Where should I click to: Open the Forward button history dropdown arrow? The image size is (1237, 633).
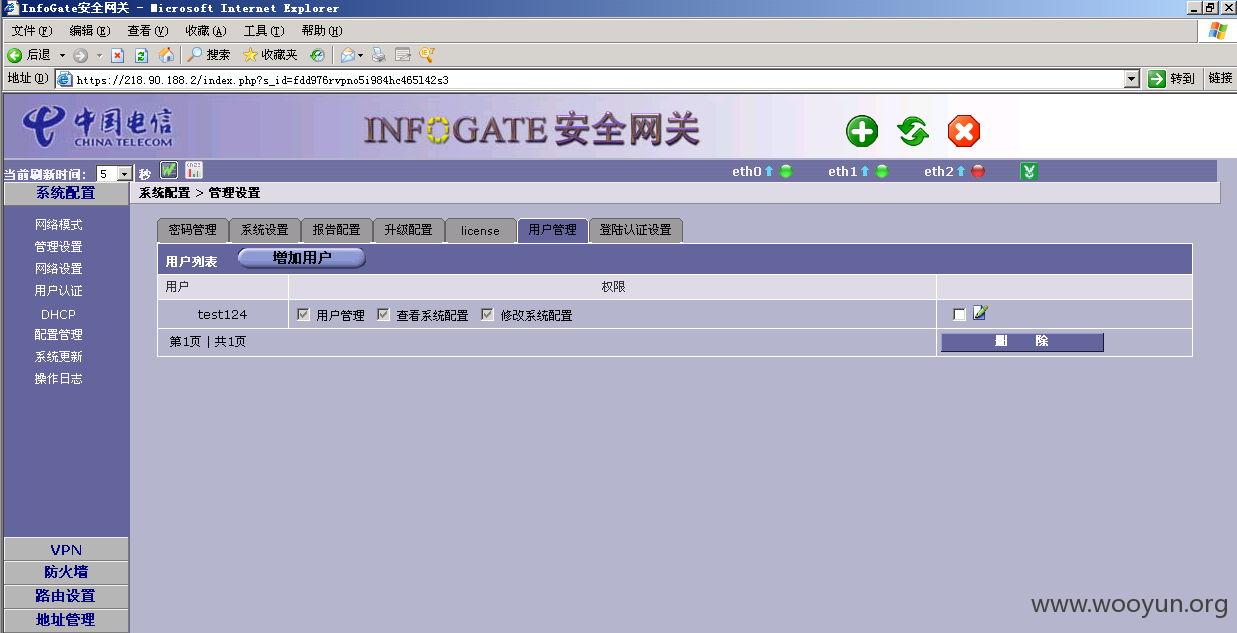tap(99, 55)
